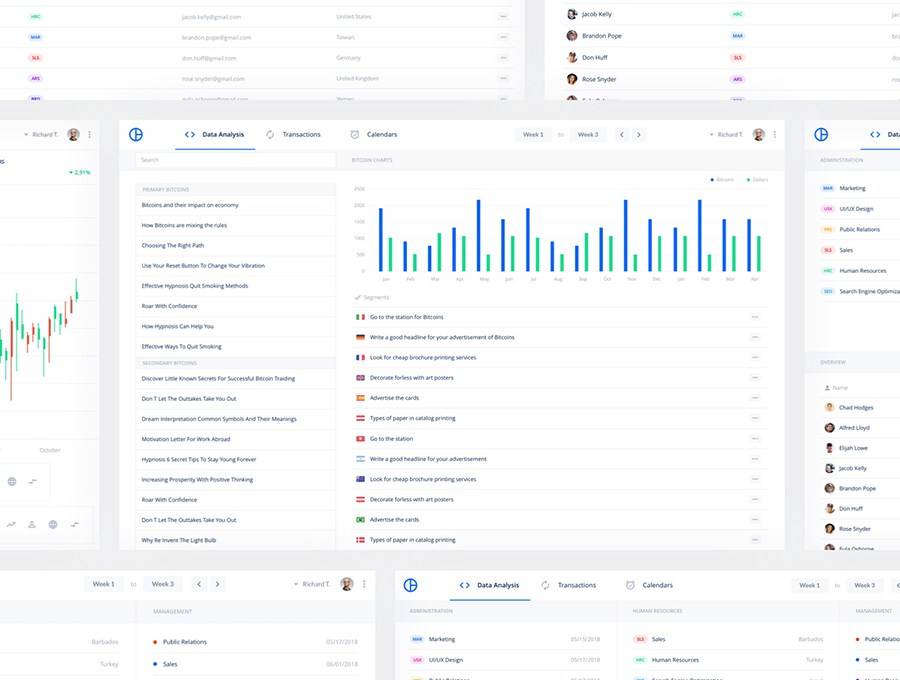The width and height of the screenshot is (900, 680).
Task: Click the previous week arrow above Bitcoin chart
Action: pos(621,134)
